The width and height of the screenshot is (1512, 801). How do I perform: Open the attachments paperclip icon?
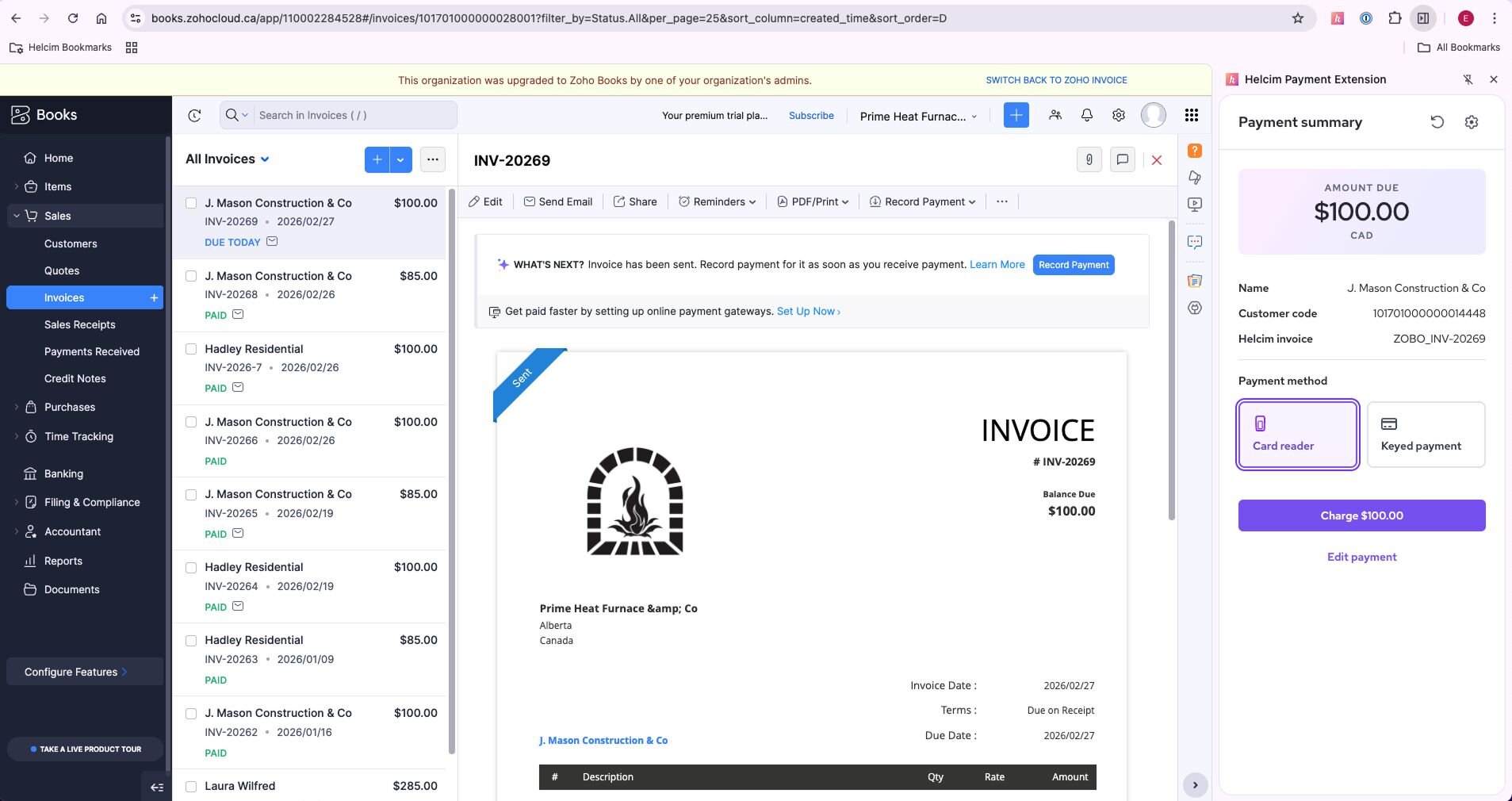(x=1089, y=160)
